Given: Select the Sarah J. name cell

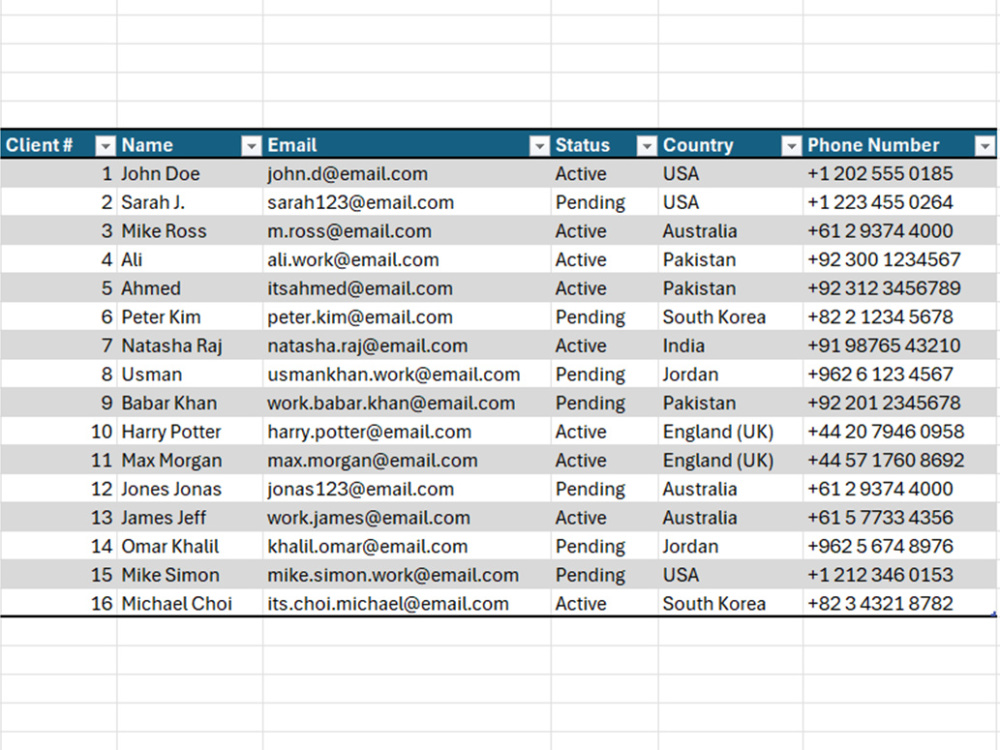Looking at the screenshot, I should pos(189,202).
